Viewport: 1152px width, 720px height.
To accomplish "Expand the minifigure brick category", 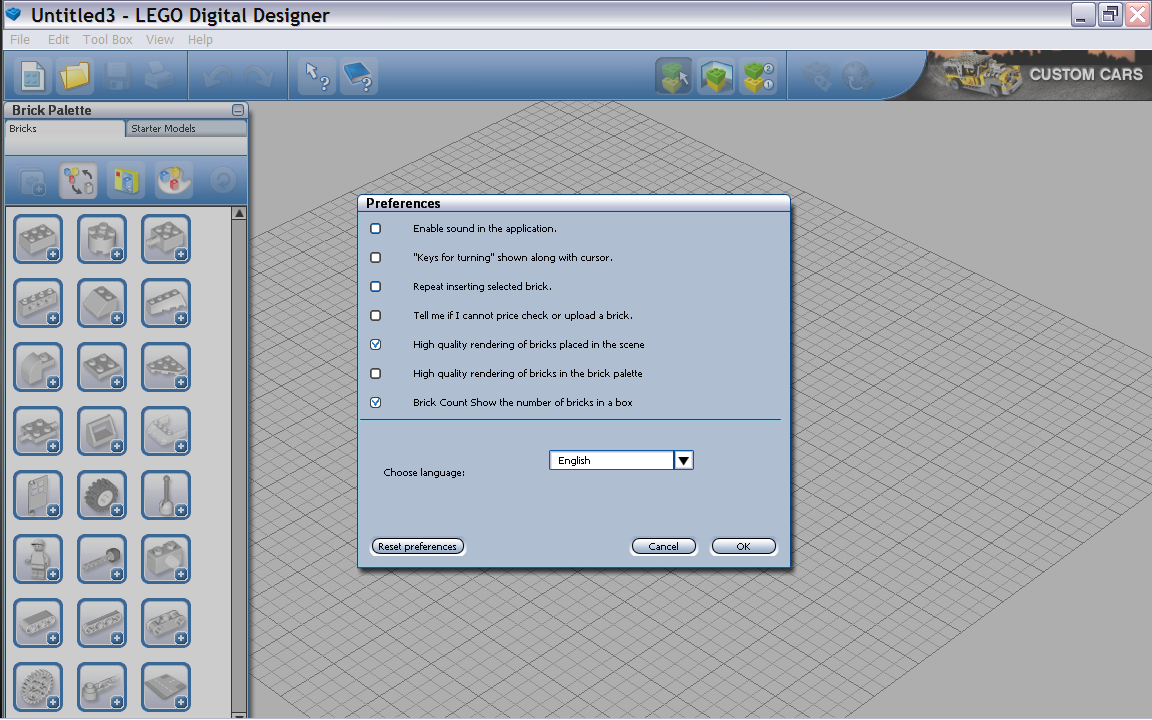I will point(38,559).
